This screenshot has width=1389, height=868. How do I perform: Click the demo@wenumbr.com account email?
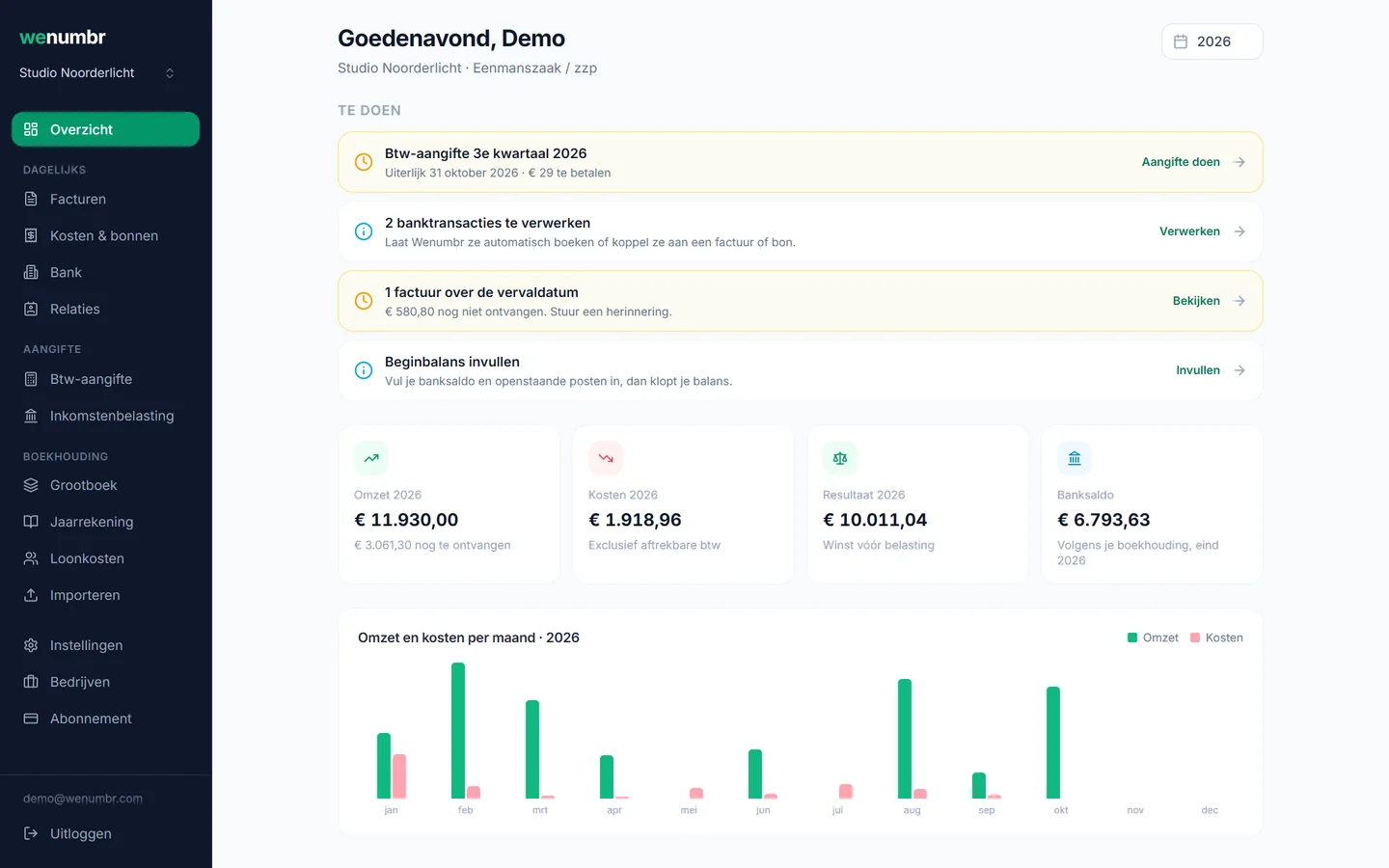[83, 799]
